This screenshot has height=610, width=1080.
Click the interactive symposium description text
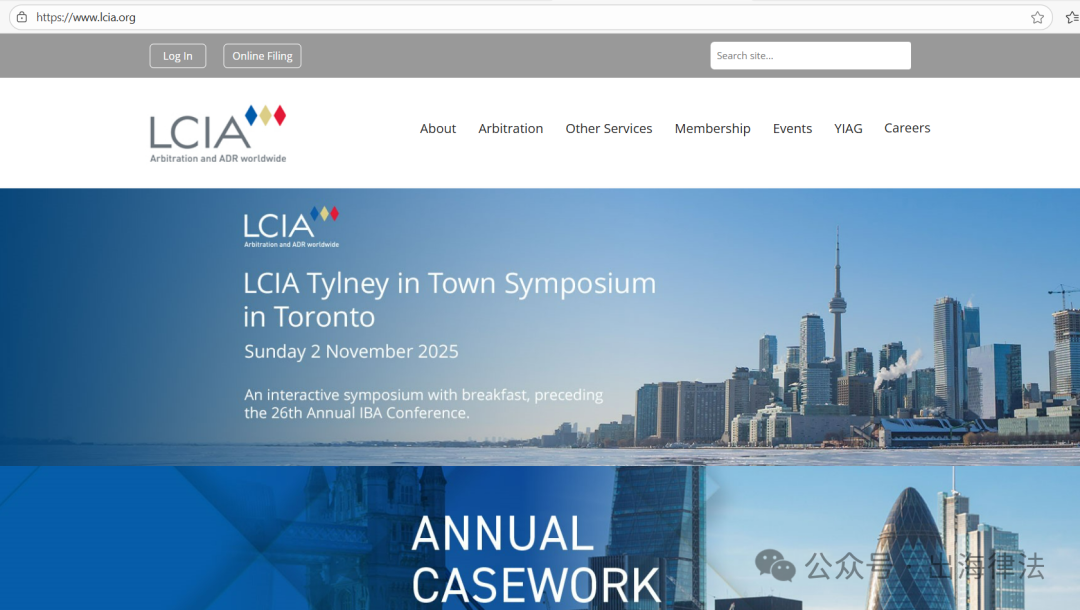coord(424,404)
